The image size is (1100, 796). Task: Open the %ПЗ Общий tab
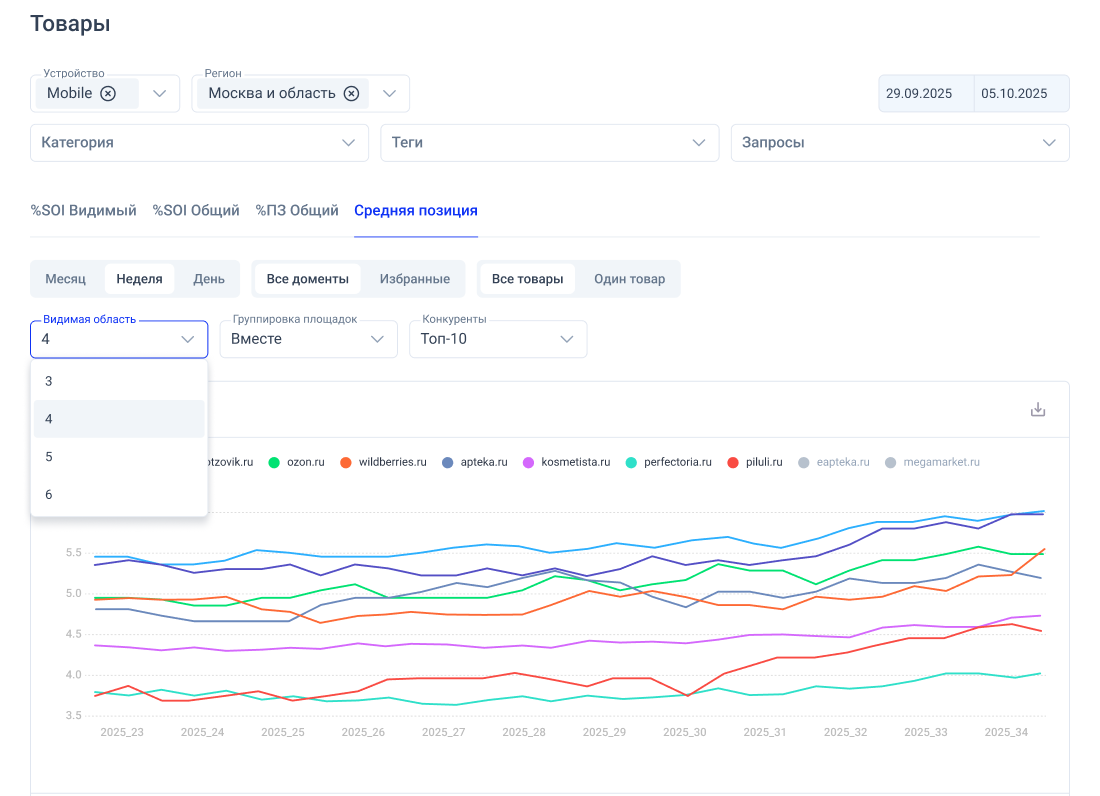[296, 211]
